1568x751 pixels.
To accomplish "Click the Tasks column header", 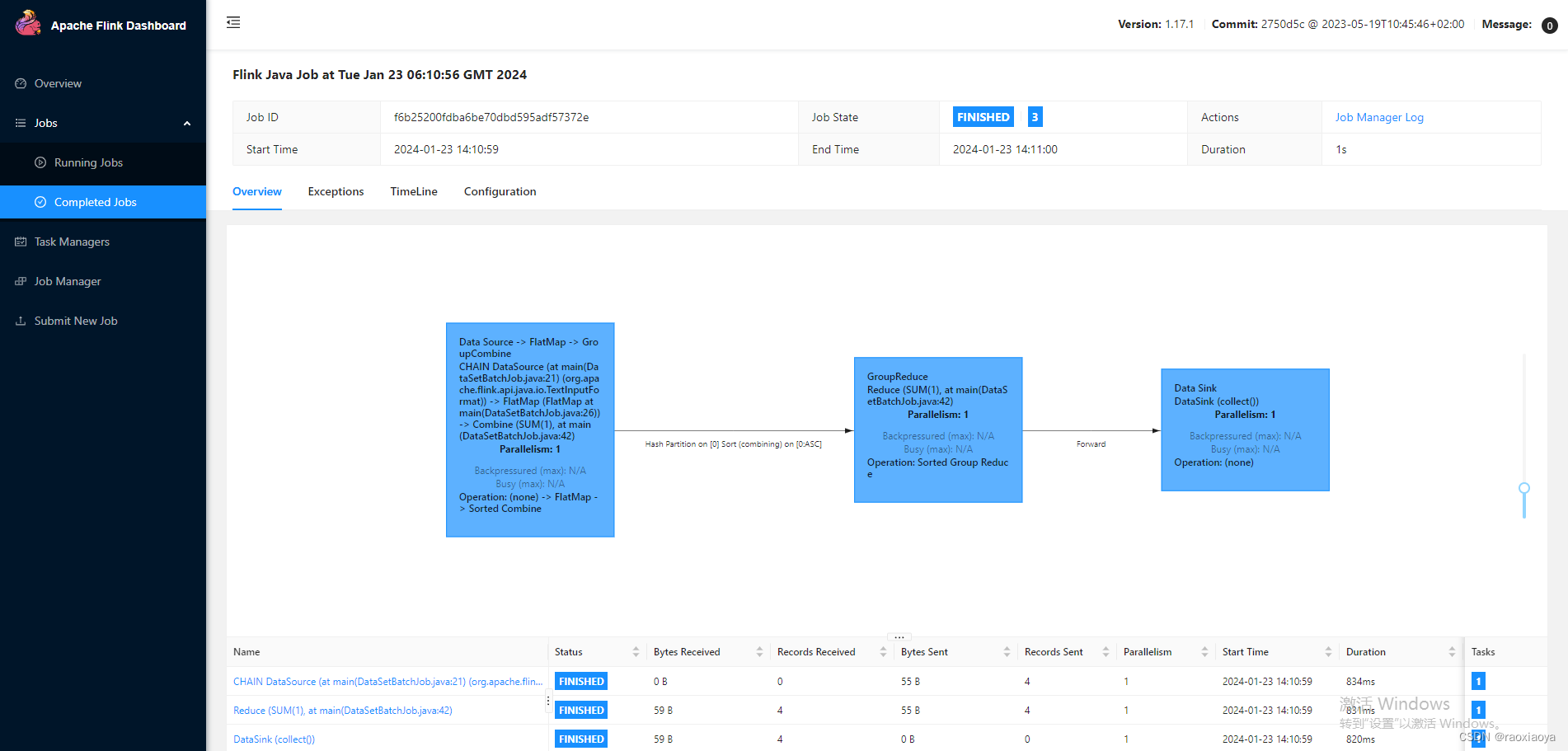I will [1483, 652].
